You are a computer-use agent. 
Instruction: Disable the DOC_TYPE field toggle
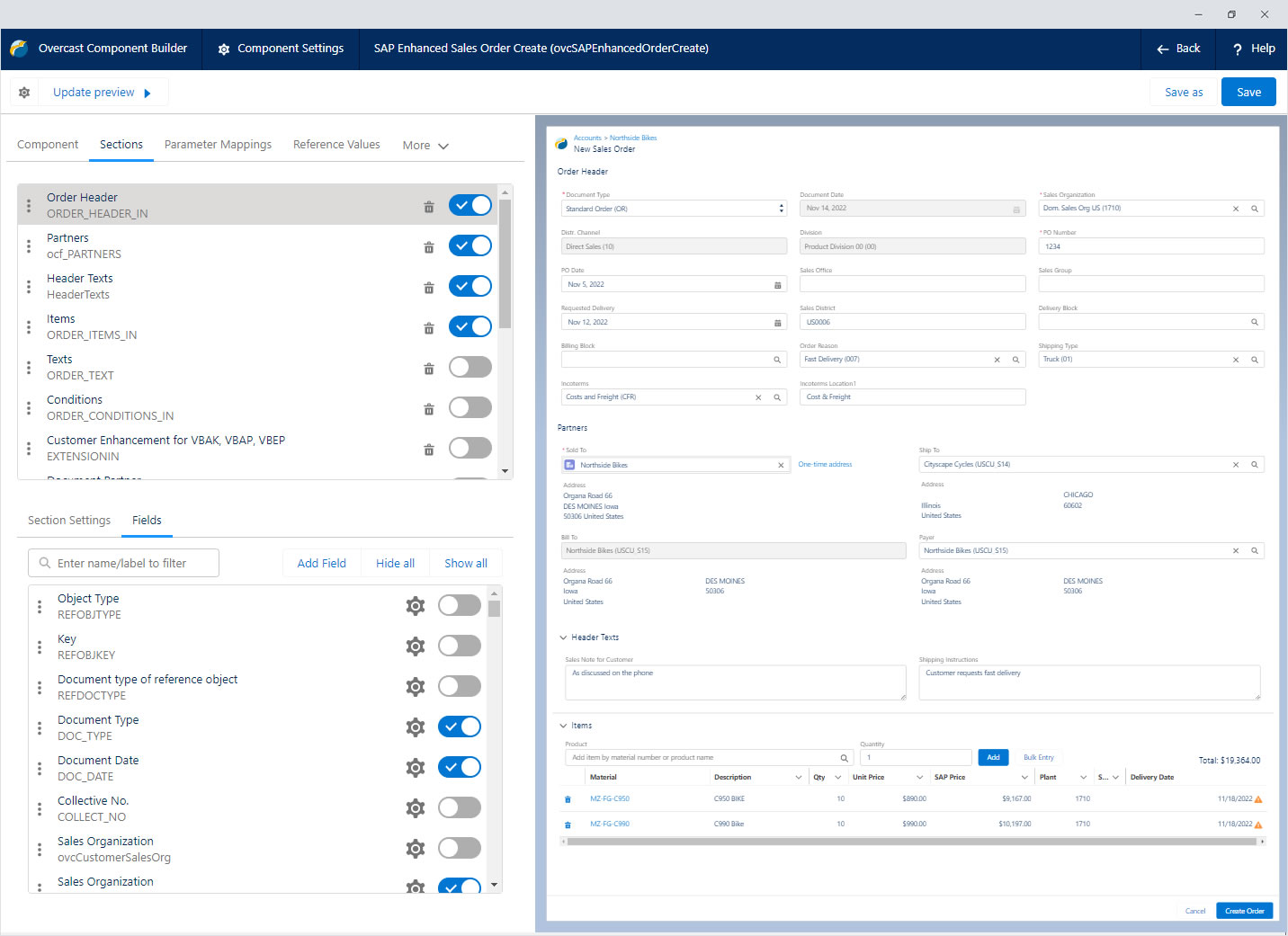[x=460, y=727]
